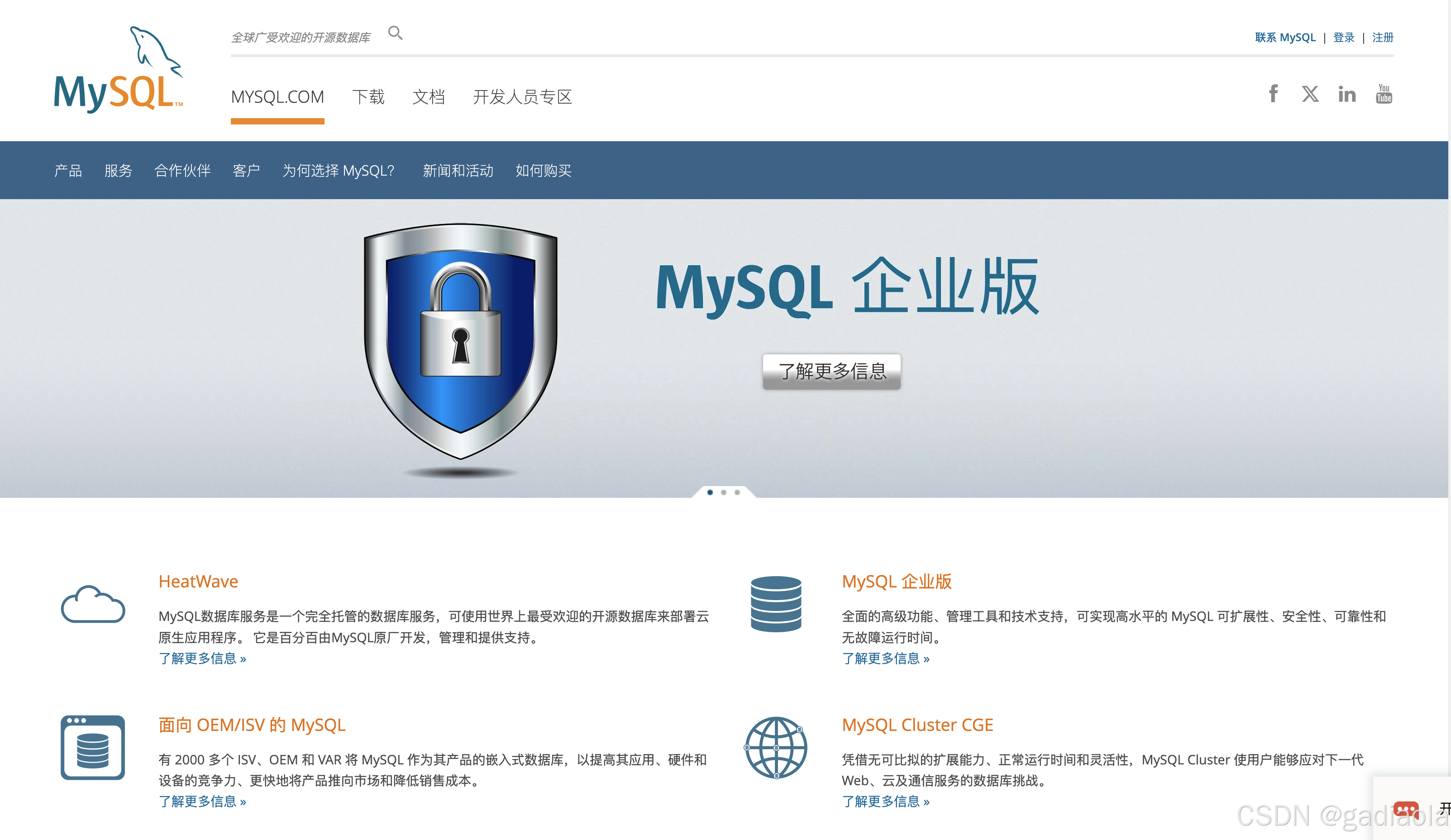
Task: Click the MySQL Cluster globe icon
Action: 776,747
